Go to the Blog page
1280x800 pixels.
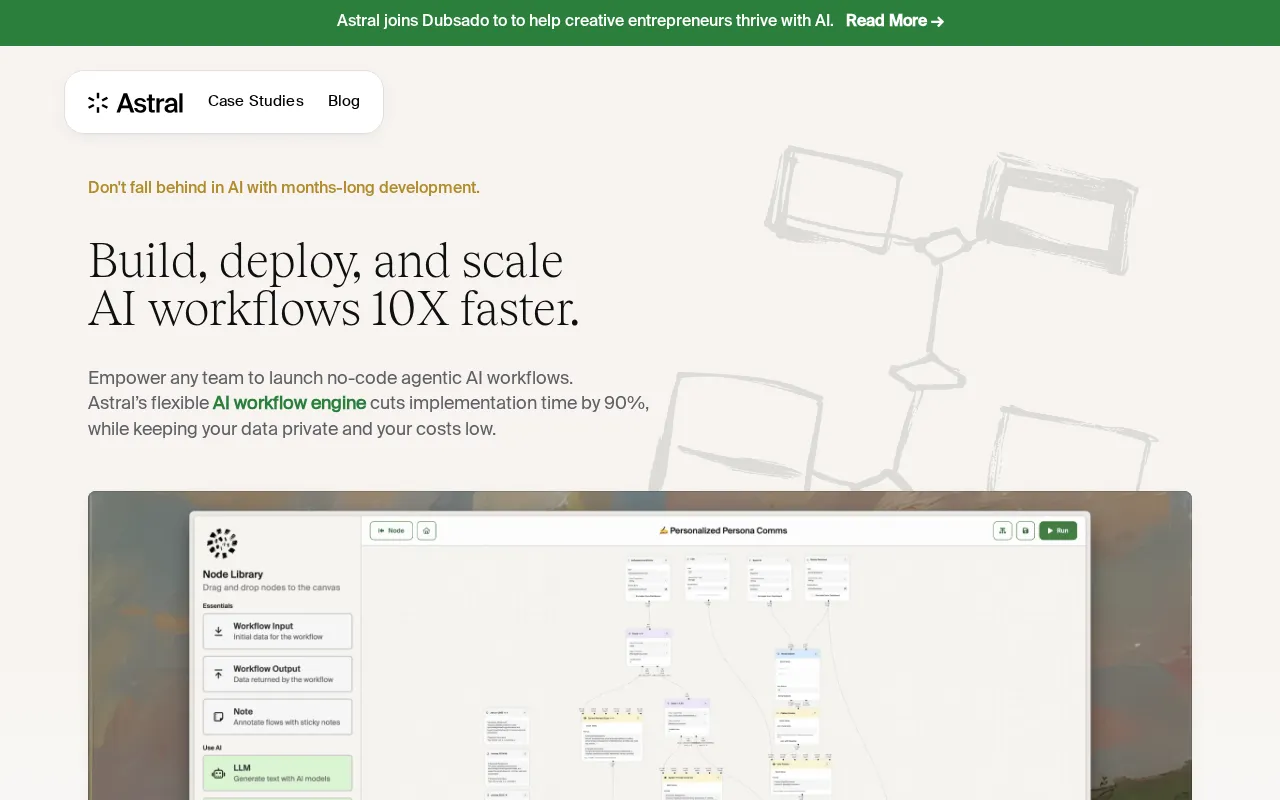pos(344,101)
